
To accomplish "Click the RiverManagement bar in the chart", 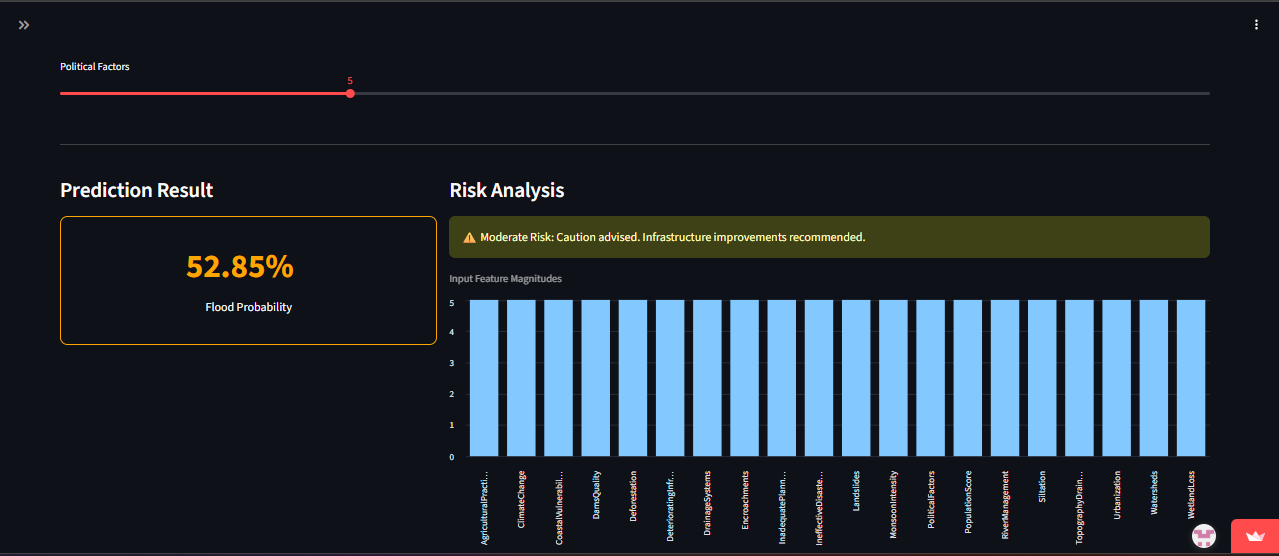I will click(x=1005, y=378).
